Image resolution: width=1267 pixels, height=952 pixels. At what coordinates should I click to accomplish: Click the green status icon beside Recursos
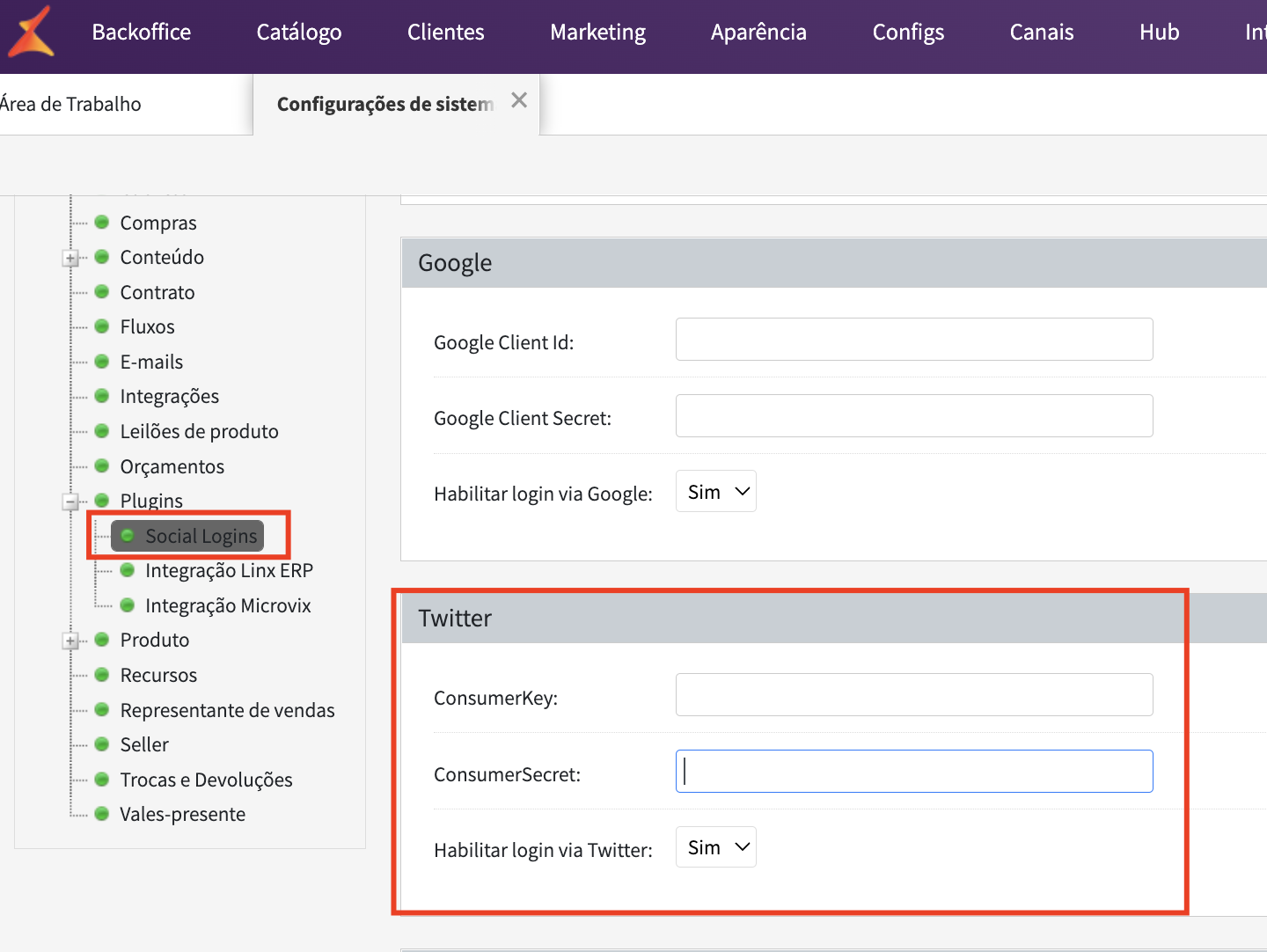coord(102,674)
